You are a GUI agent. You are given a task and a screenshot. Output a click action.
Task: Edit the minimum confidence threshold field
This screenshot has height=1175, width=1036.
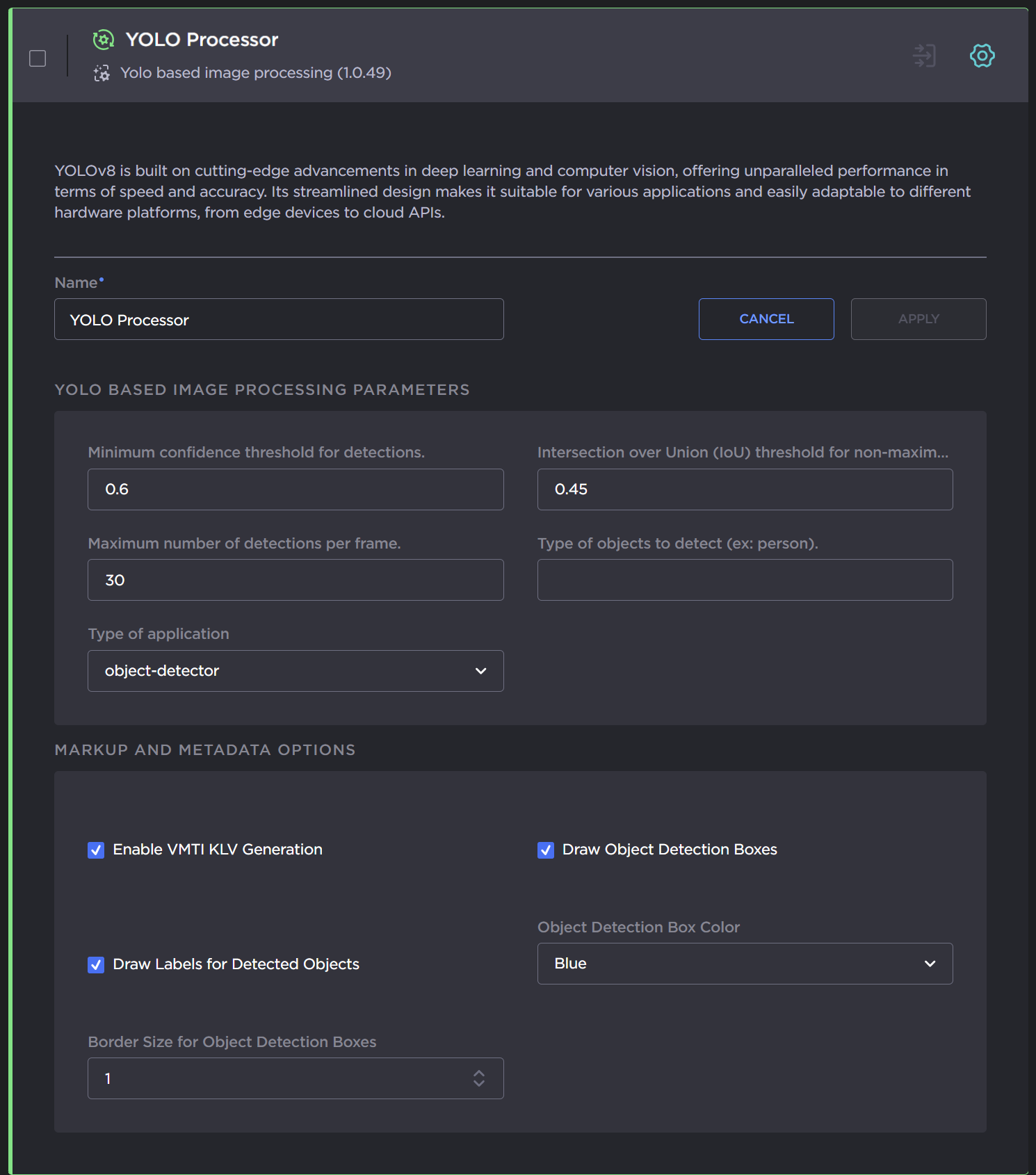click(295, 489)
